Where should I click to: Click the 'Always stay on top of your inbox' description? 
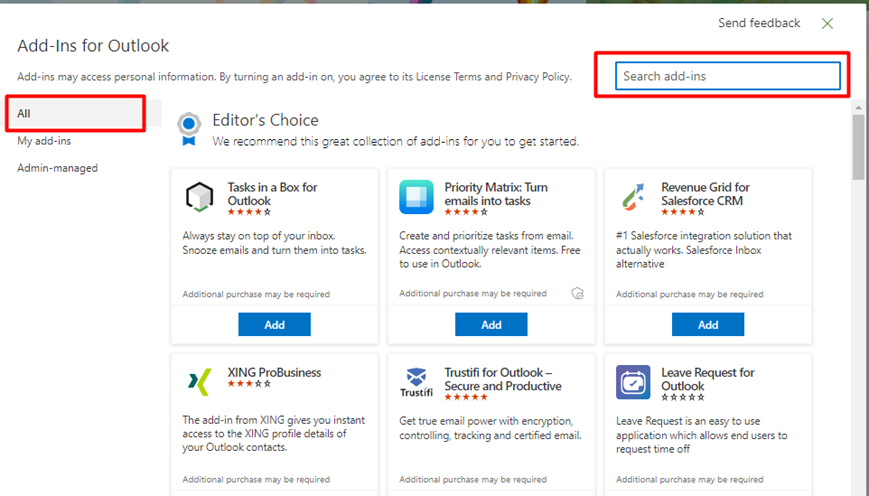274,243
